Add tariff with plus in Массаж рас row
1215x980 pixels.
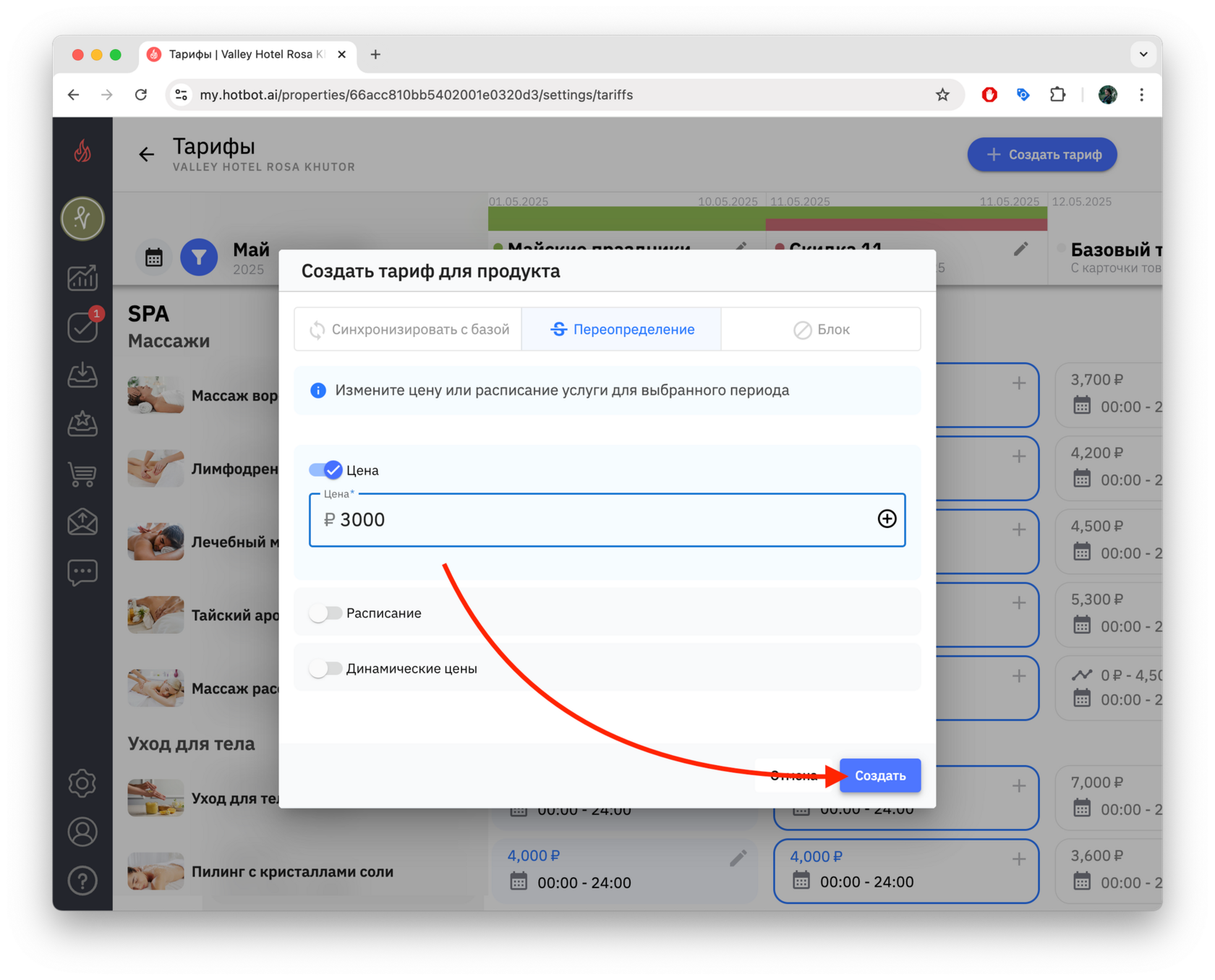tap(1019, 676)
